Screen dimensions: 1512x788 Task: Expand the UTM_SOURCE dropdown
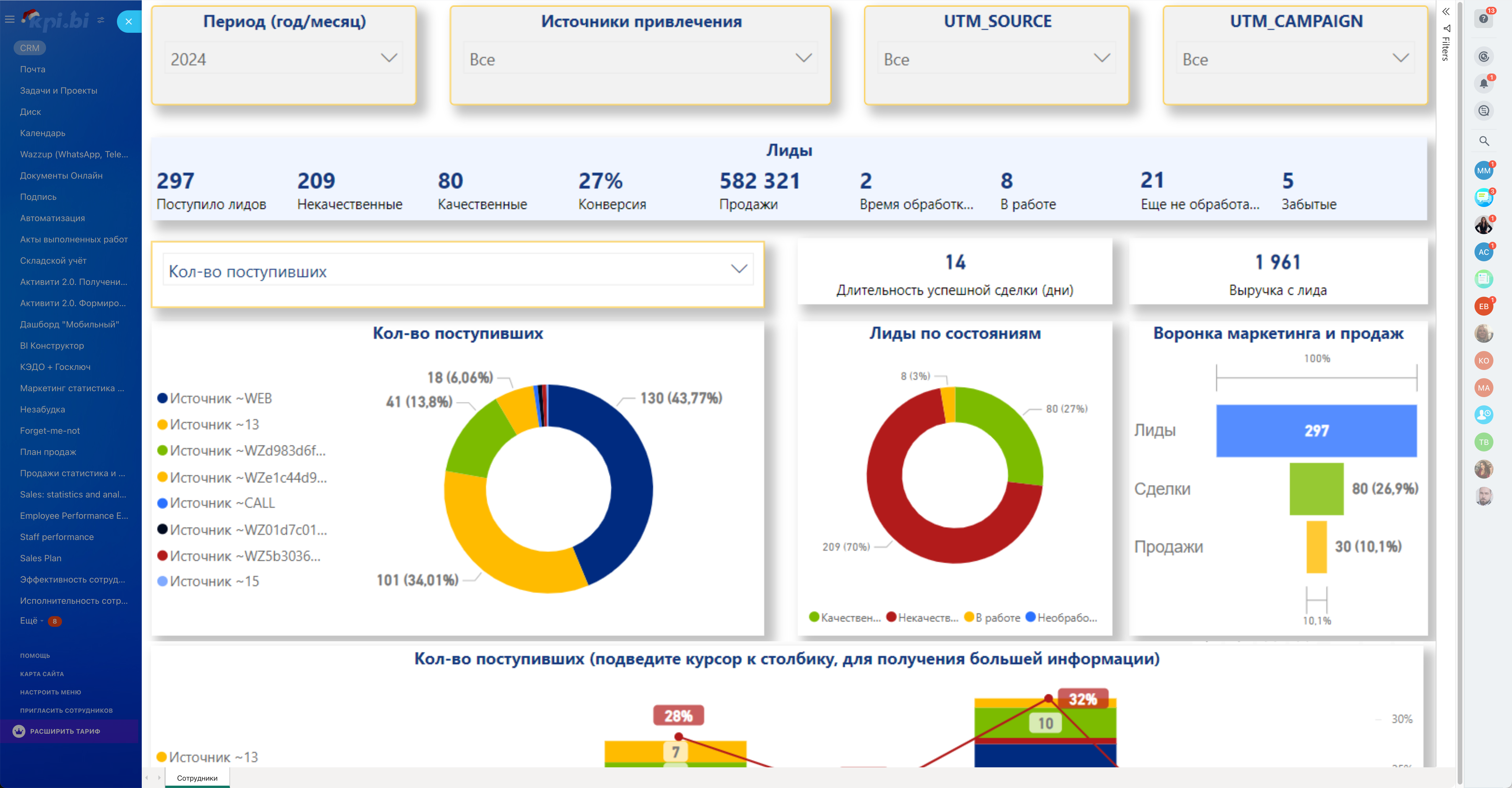[x=996, y=59]
